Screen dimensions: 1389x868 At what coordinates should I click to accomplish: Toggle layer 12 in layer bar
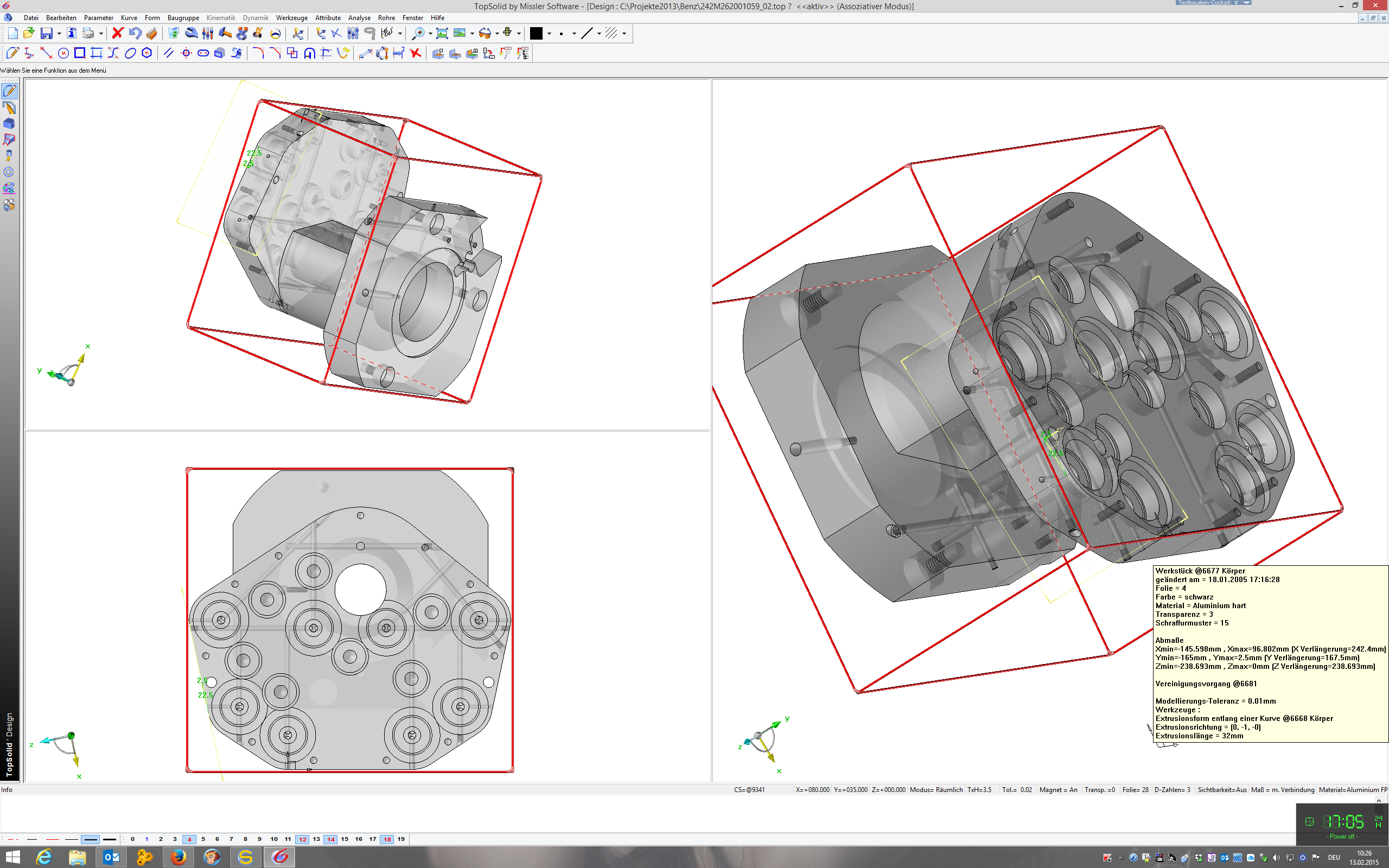point(302,839)
